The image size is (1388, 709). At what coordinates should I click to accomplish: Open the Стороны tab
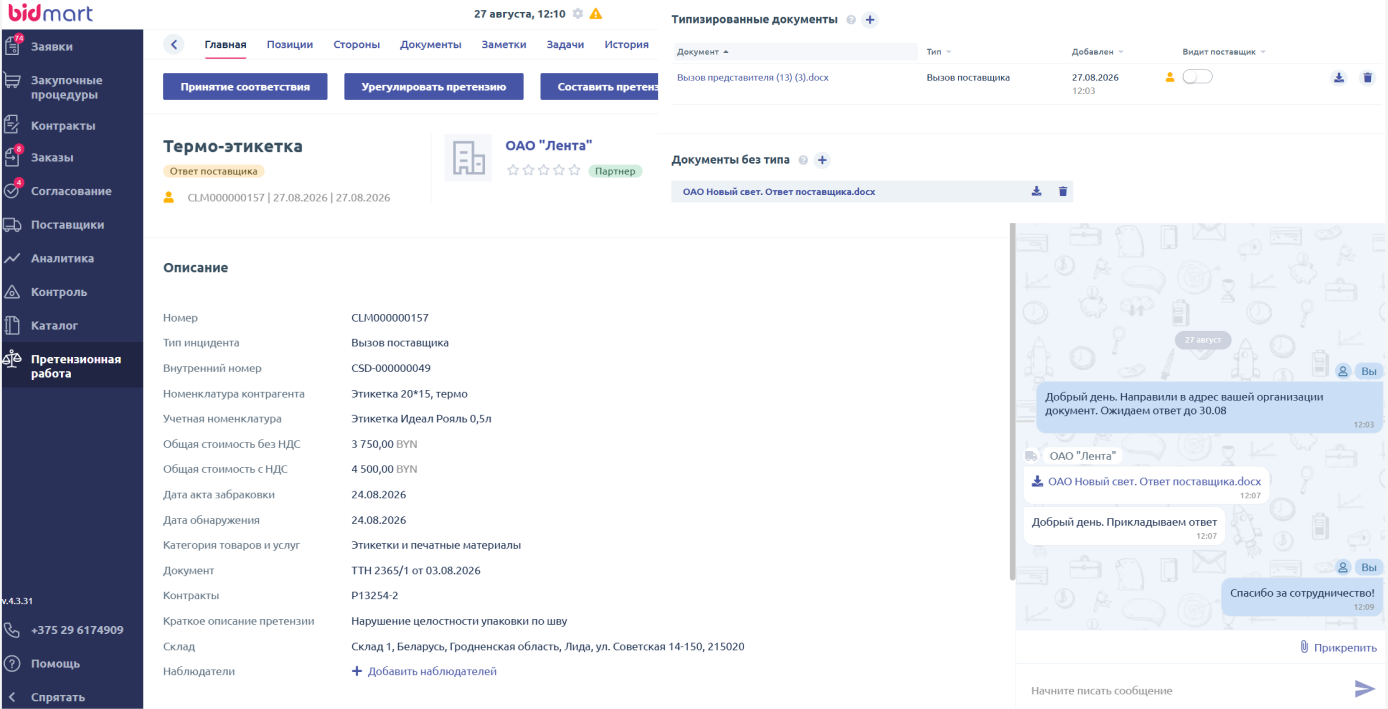356,44
